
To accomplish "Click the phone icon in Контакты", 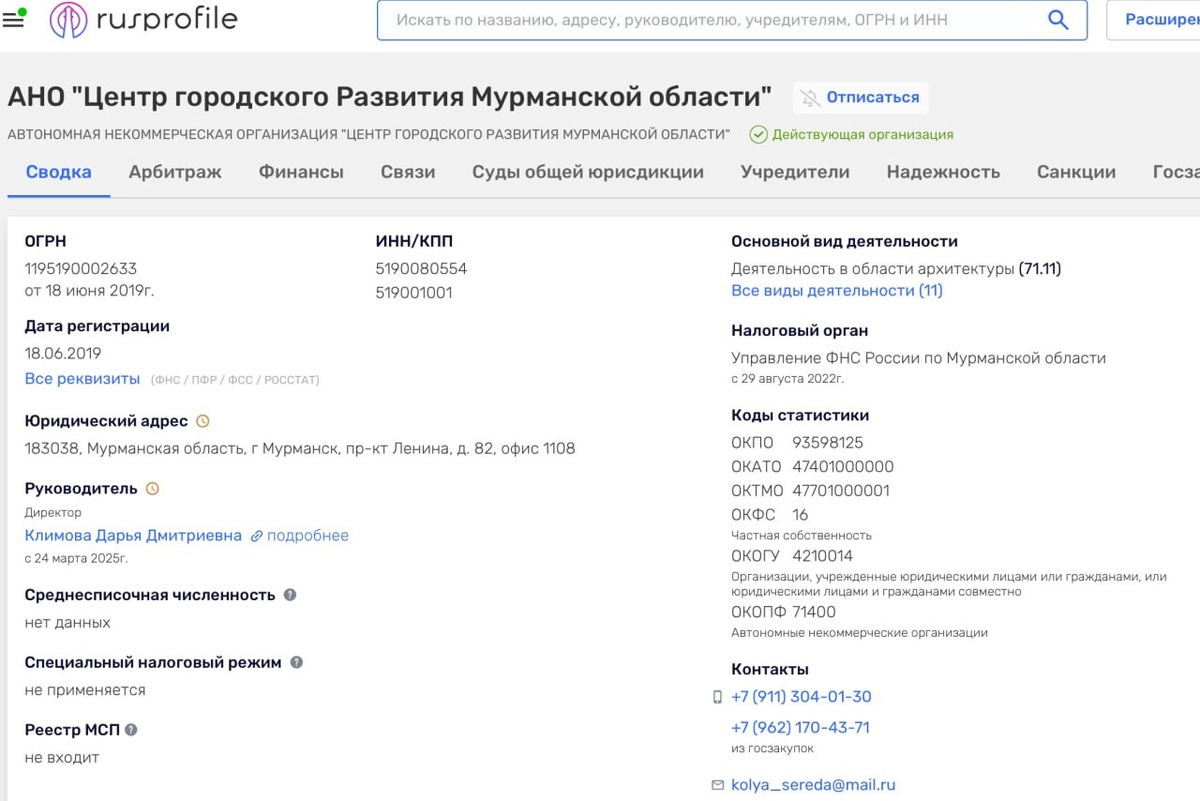I will [717, 697].
